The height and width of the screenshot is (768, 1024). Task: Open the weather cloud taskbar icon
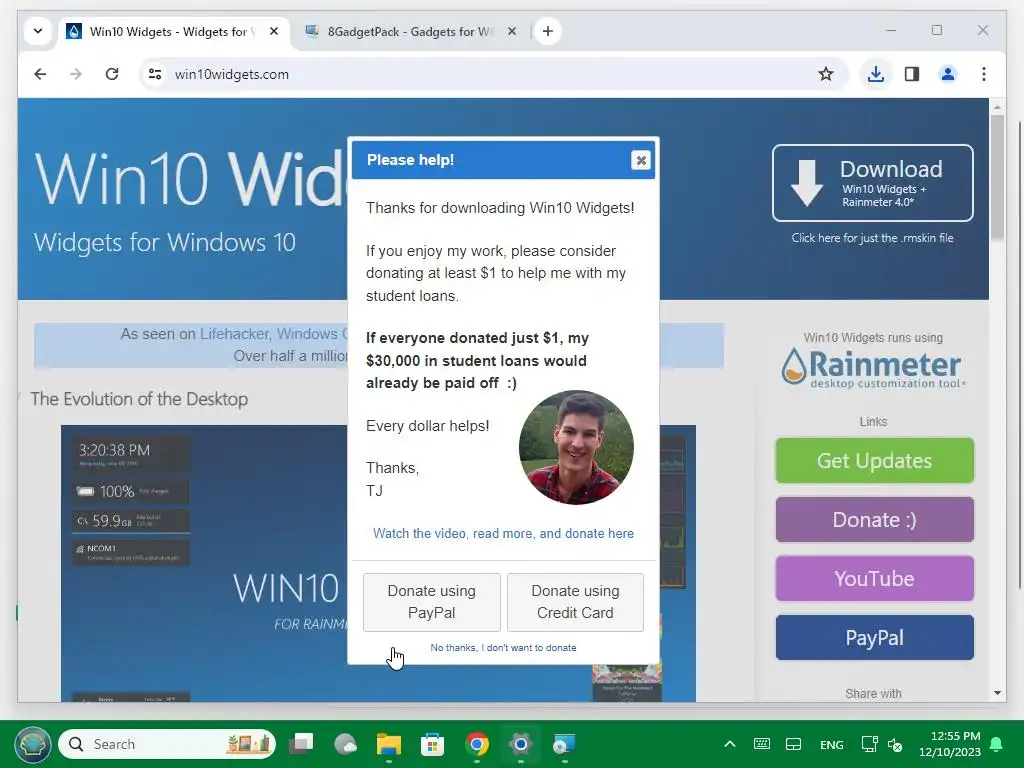tap(345, 744)
